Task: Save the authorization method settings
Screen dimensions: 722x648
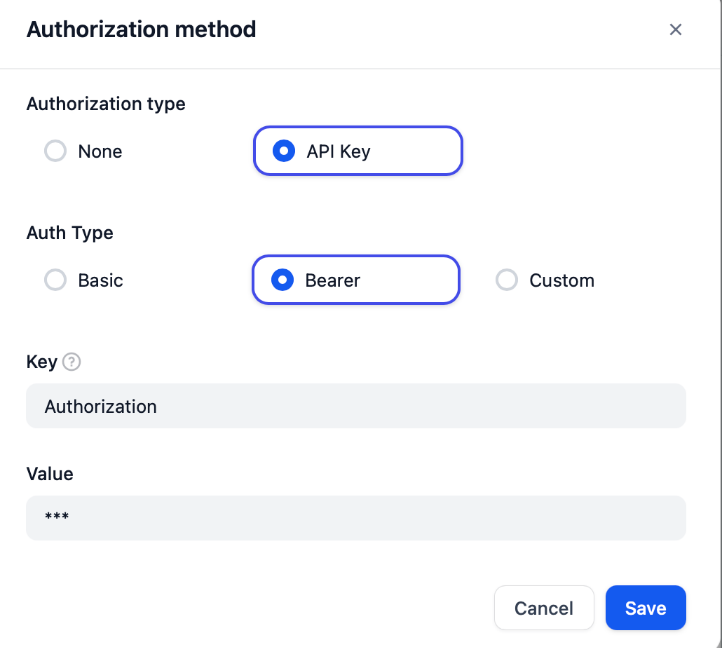Action: click(646, 608)
